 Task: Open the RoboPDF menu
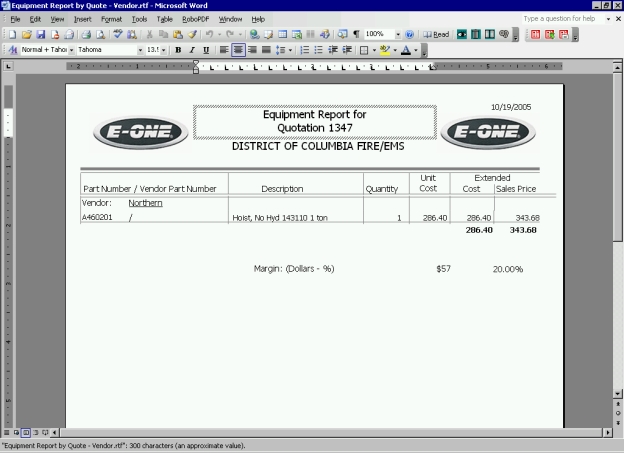195,19
